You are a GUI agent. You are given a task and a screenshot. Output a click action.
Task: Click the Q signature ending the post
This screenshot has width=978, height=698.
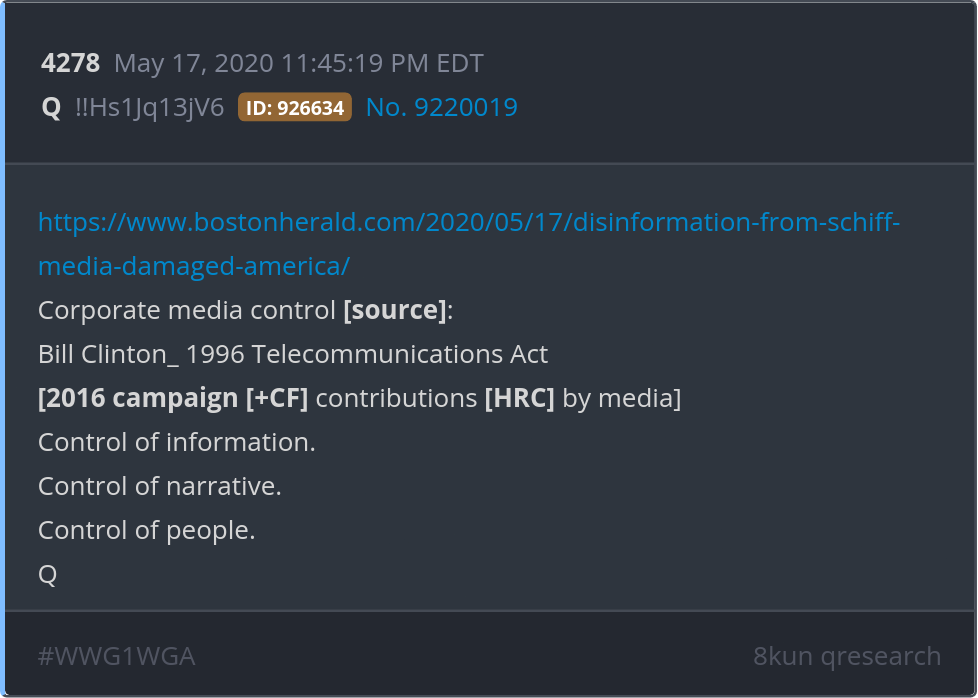tap(47, 574)
